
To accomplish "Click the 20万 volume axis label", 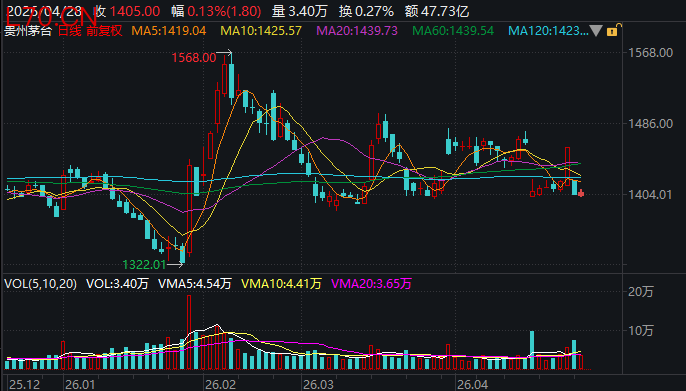I will 641,292.
